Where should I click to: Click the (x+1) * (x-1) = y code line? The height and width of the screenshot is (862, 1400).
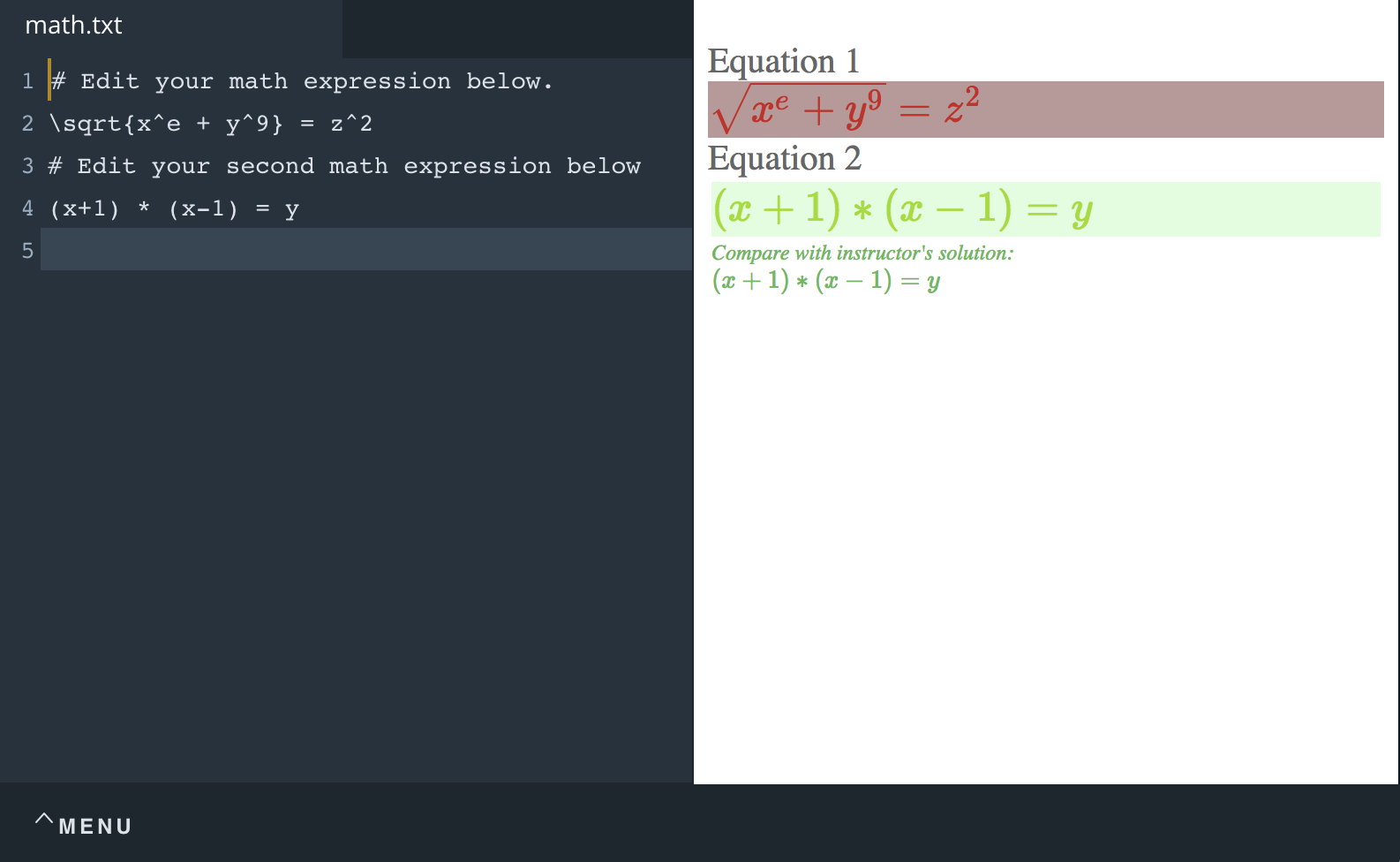click(x=175, y=209)
